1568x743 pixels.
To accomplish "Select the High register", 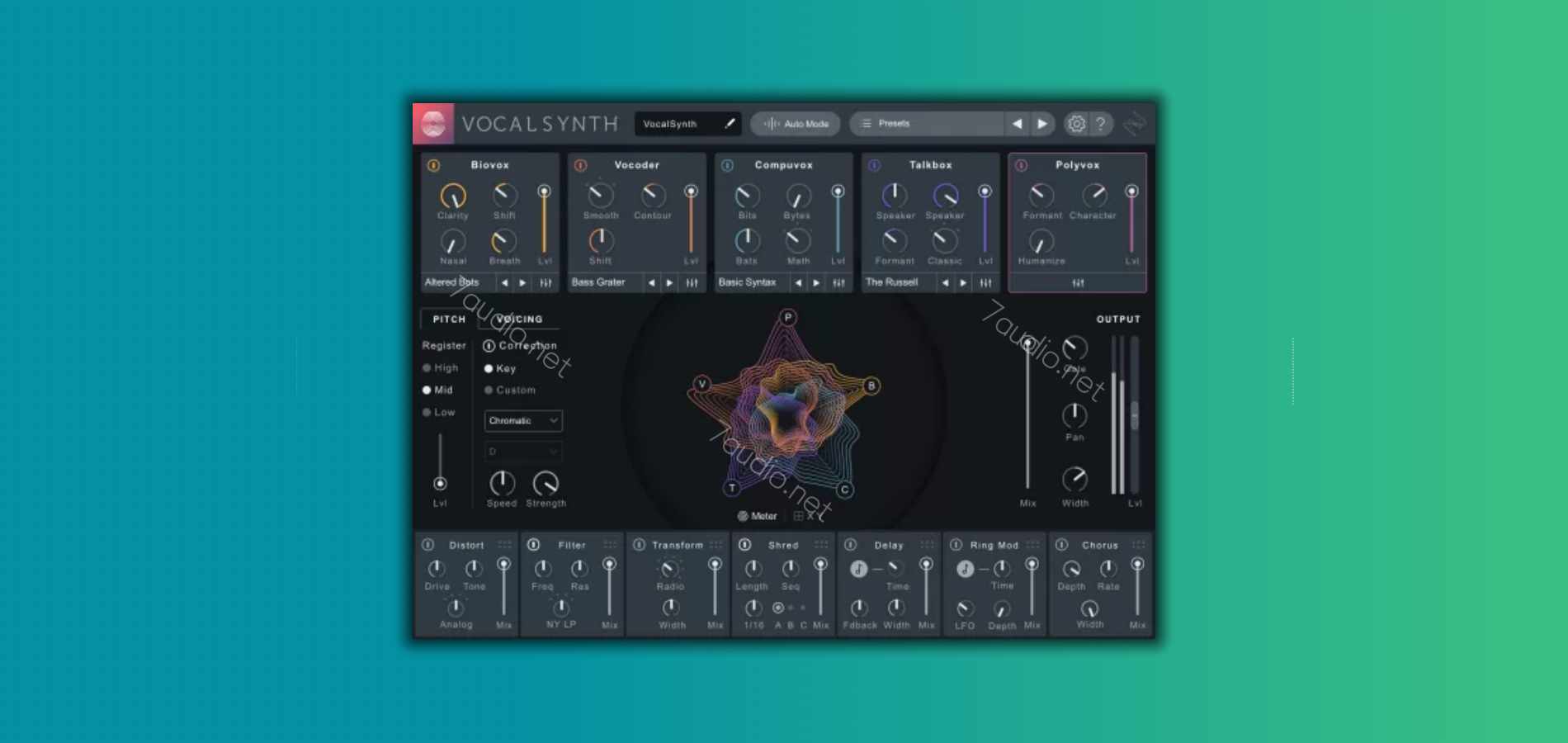I will click(x=441, y=367).
